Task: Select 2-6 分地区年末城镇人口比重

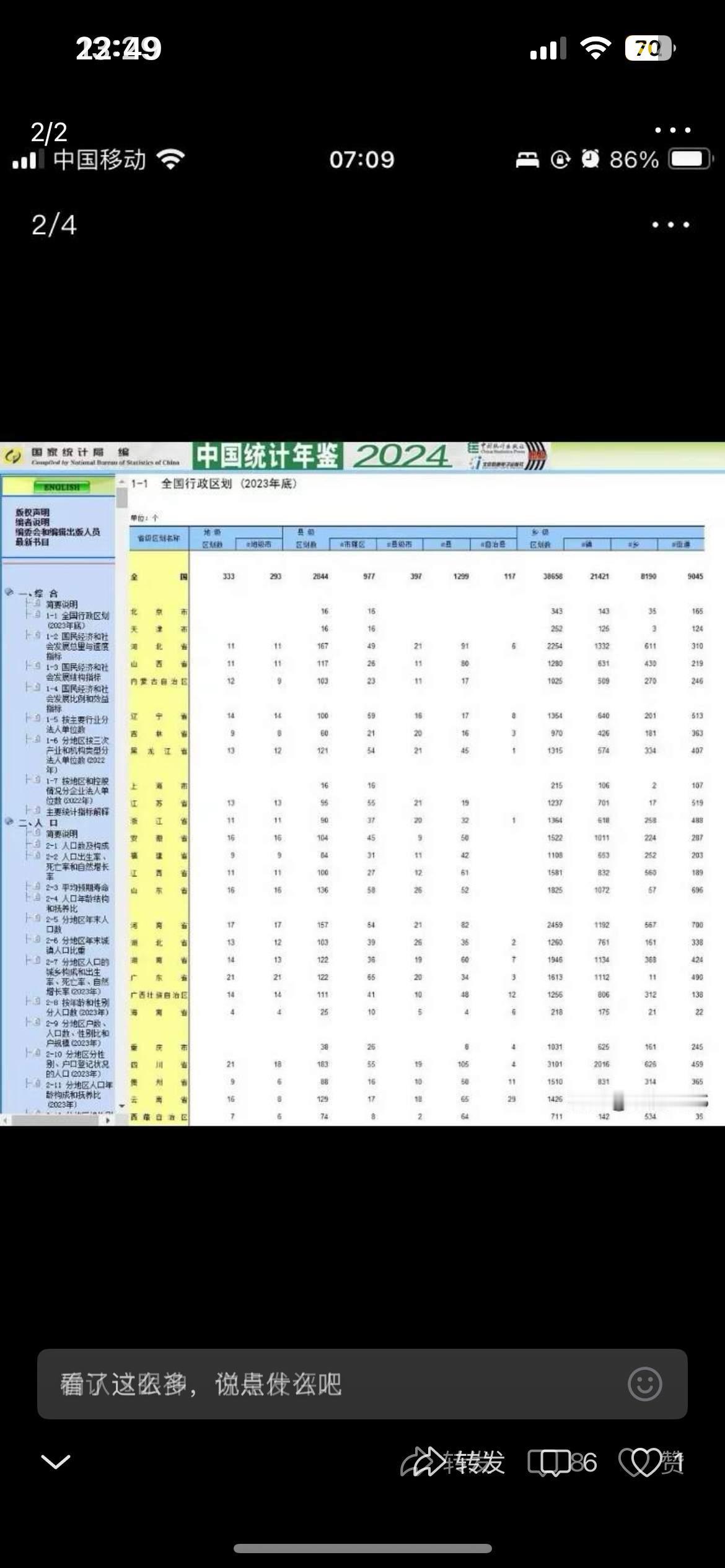Action: pos(77,945)
